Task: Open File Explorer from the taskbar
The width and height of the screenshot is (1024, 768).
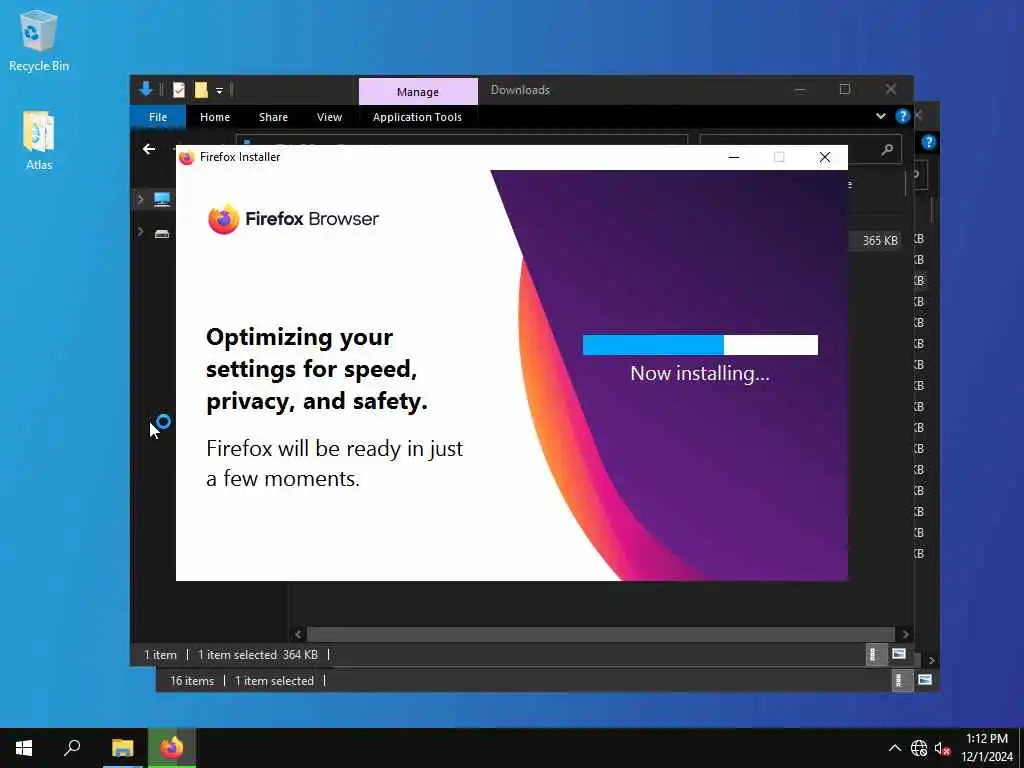Action: pyautogui.click(x=122, y=748)
